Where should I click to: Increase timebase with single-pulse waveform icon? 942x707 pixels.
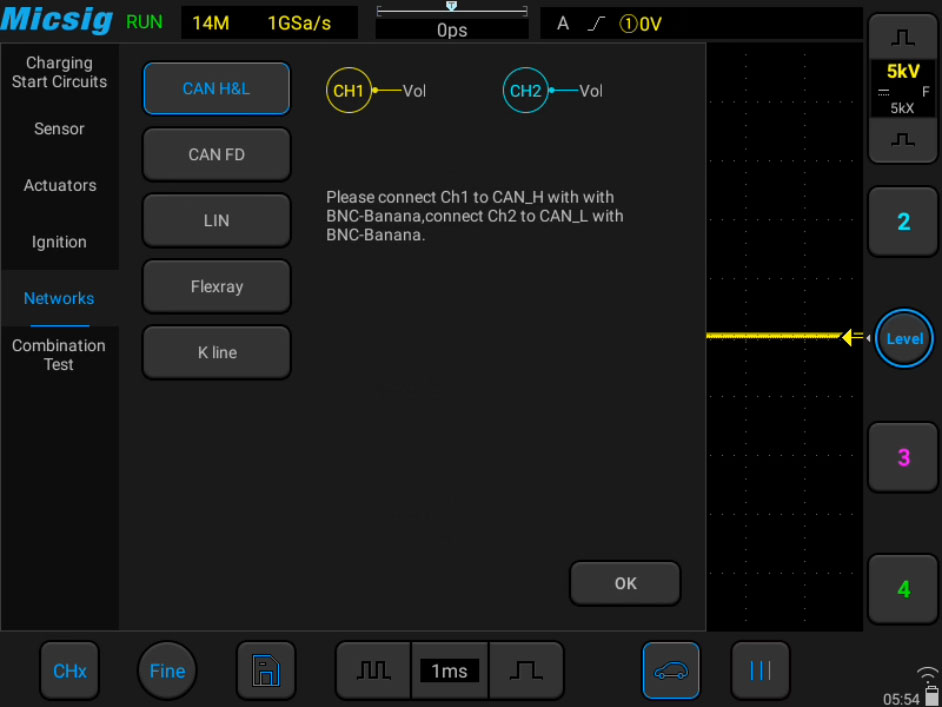[526, 670]
